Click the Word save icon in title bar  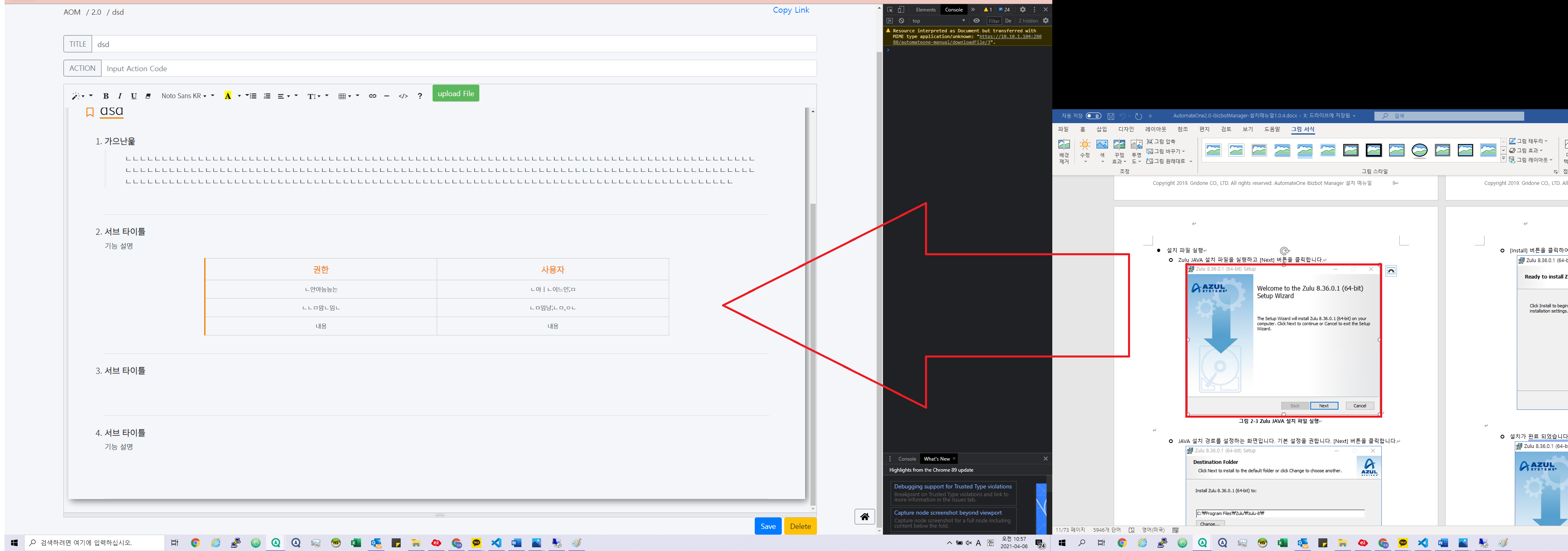tap(1111, 116)
